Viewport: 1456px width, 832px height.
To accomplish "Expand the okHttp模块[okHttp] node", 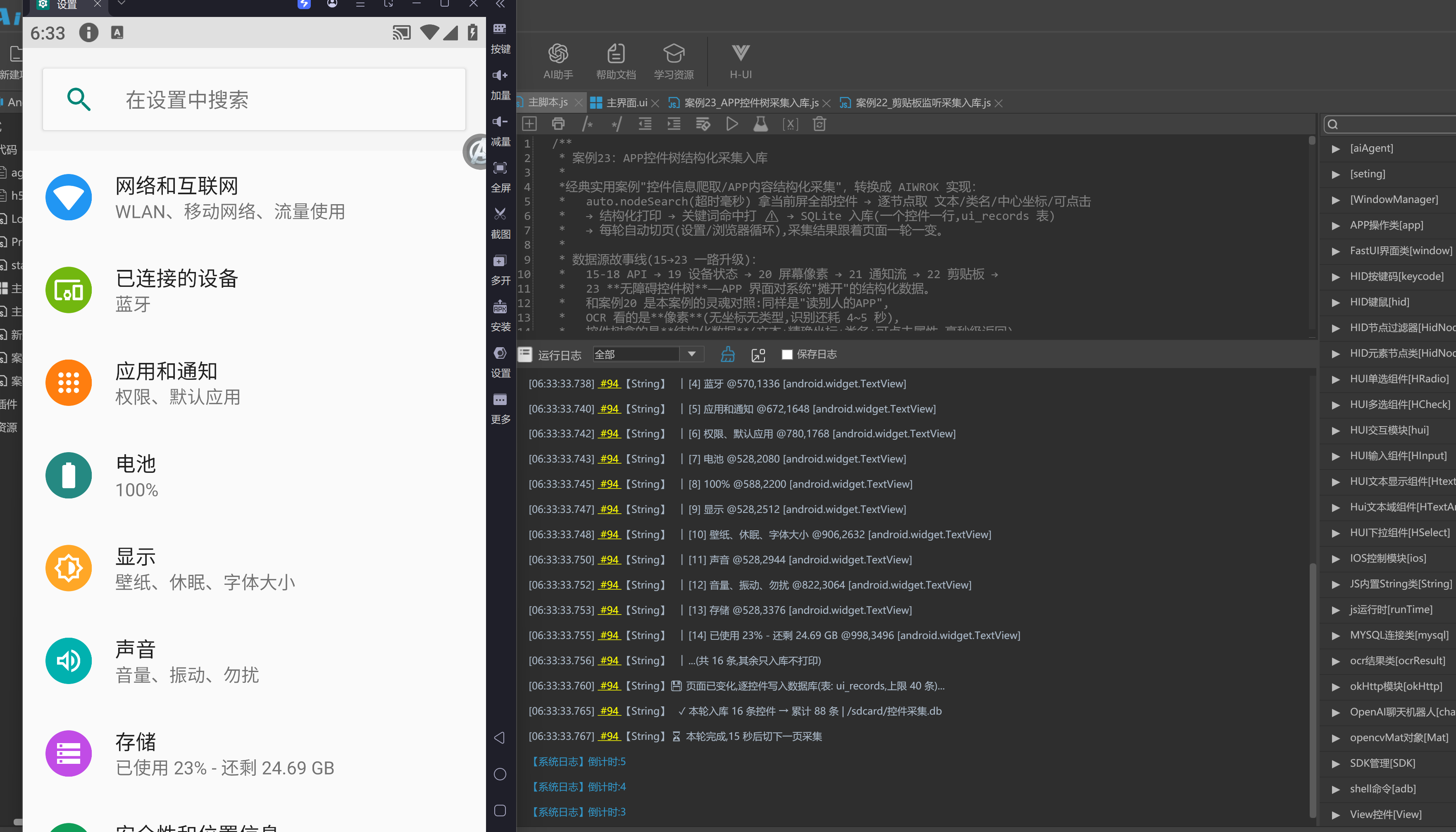I will (1335, 687).
